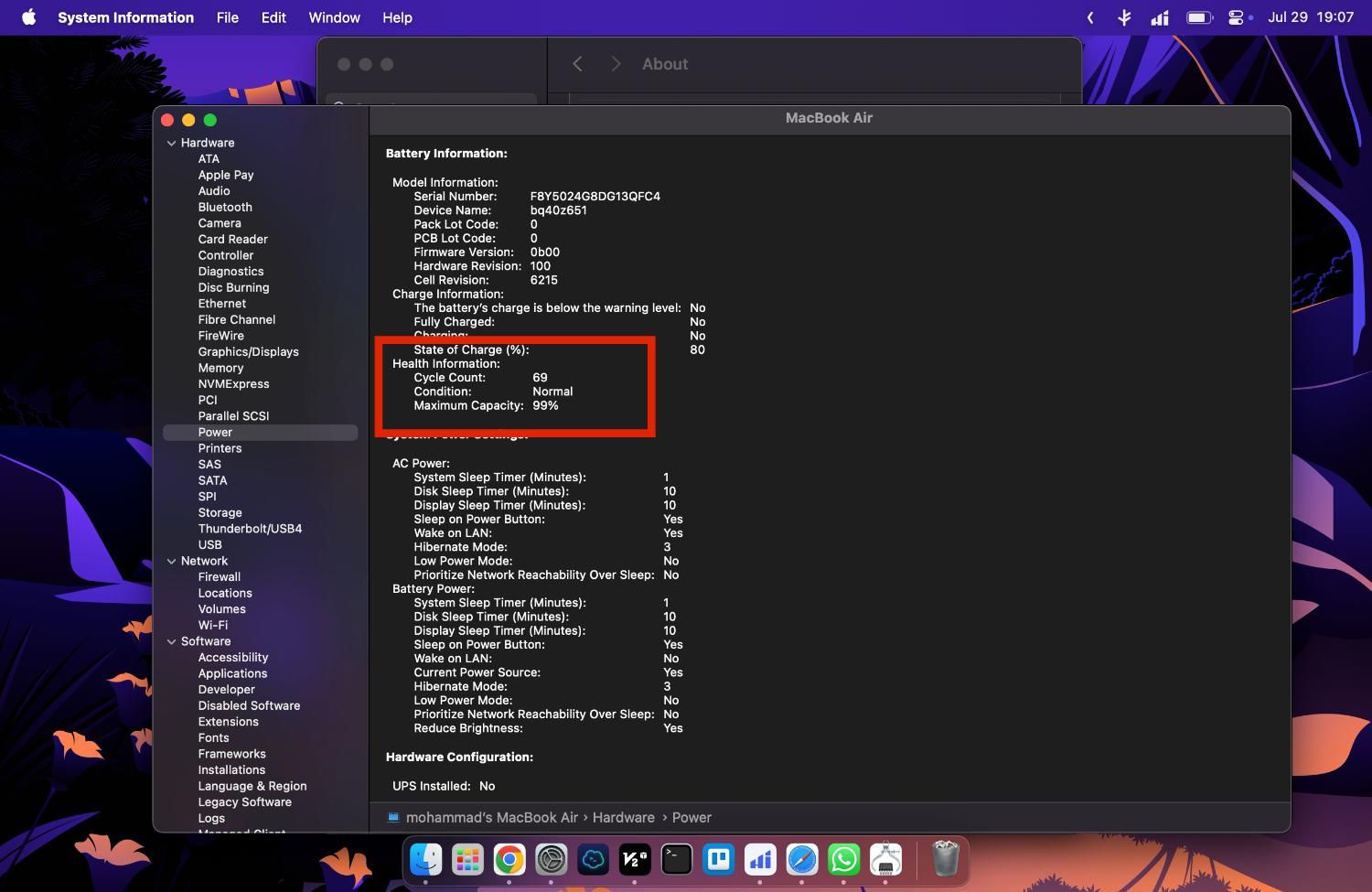The height and width of the screenshot is (892, 1372).
Task: Click the date and time in menu bar
Action: click(1311, 17)
